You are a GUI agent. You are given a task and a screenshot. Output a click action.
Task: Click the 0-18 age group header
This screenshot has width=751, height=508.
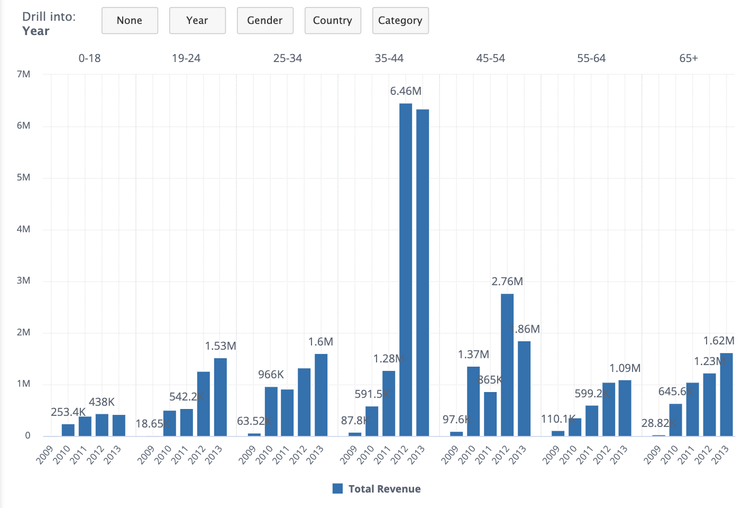coord(91,59)
